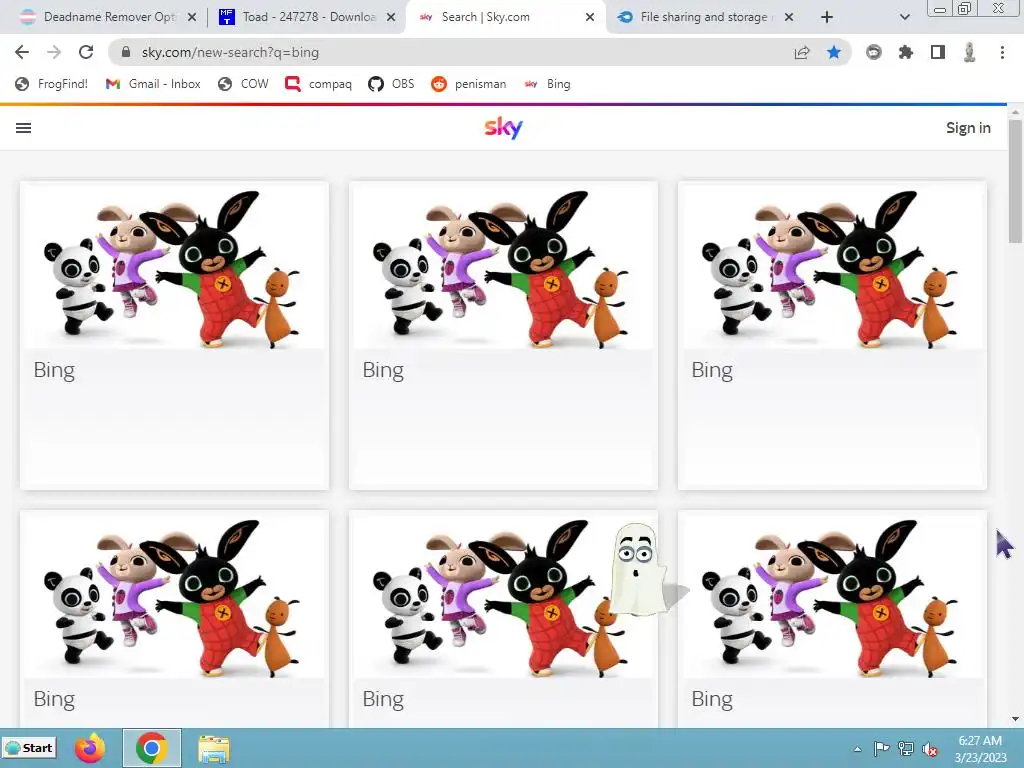Click the scrollbar down arrow
1024x768 pixels.
click(1015, 719)
